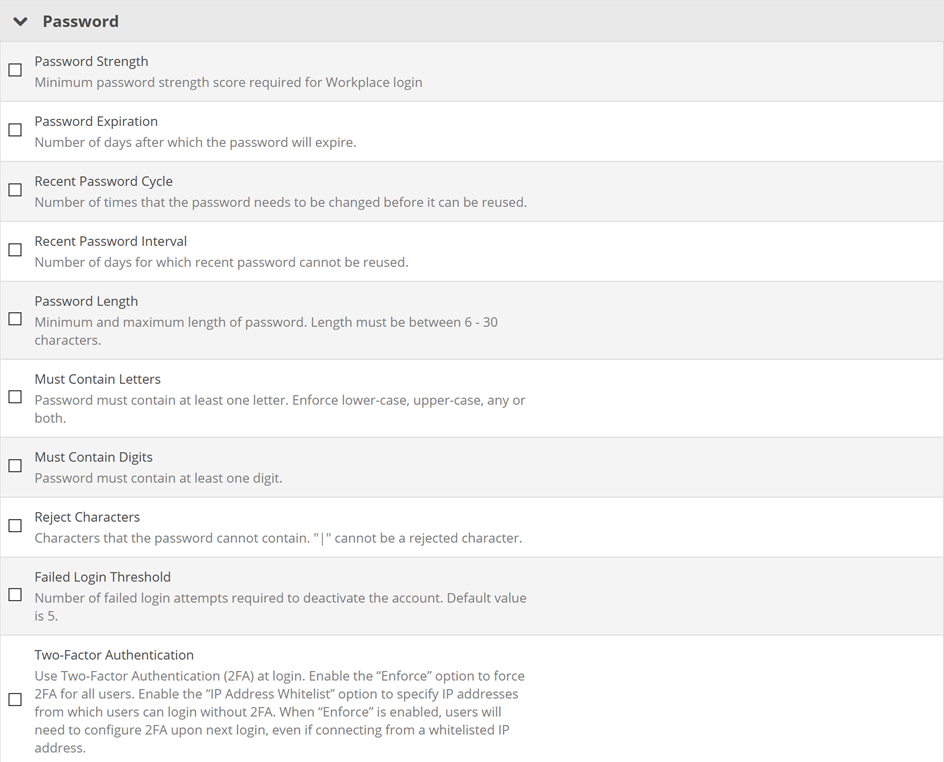Viewport: 944px width, 762px height.
Task: Select the Two-Factor Authentication title text
Action: (x=114, y=655)
